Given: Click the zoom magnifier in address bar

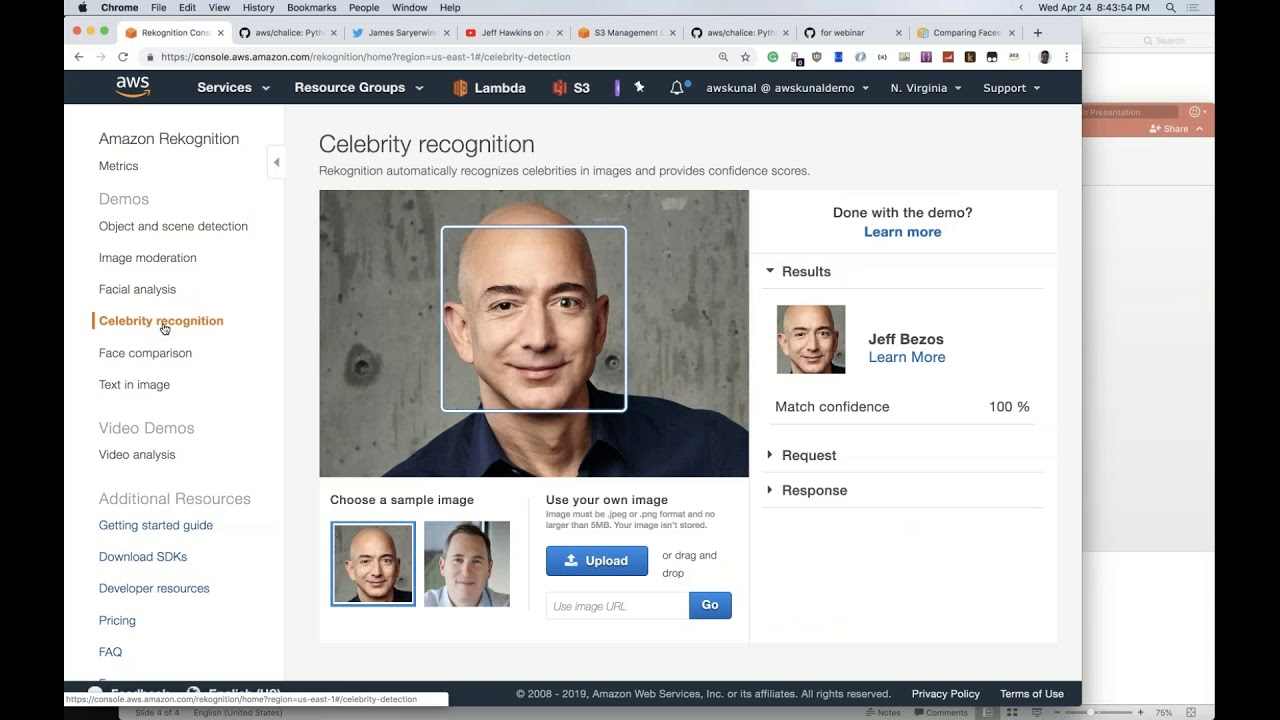Looking at the screenshot, I should pos(723,57).
